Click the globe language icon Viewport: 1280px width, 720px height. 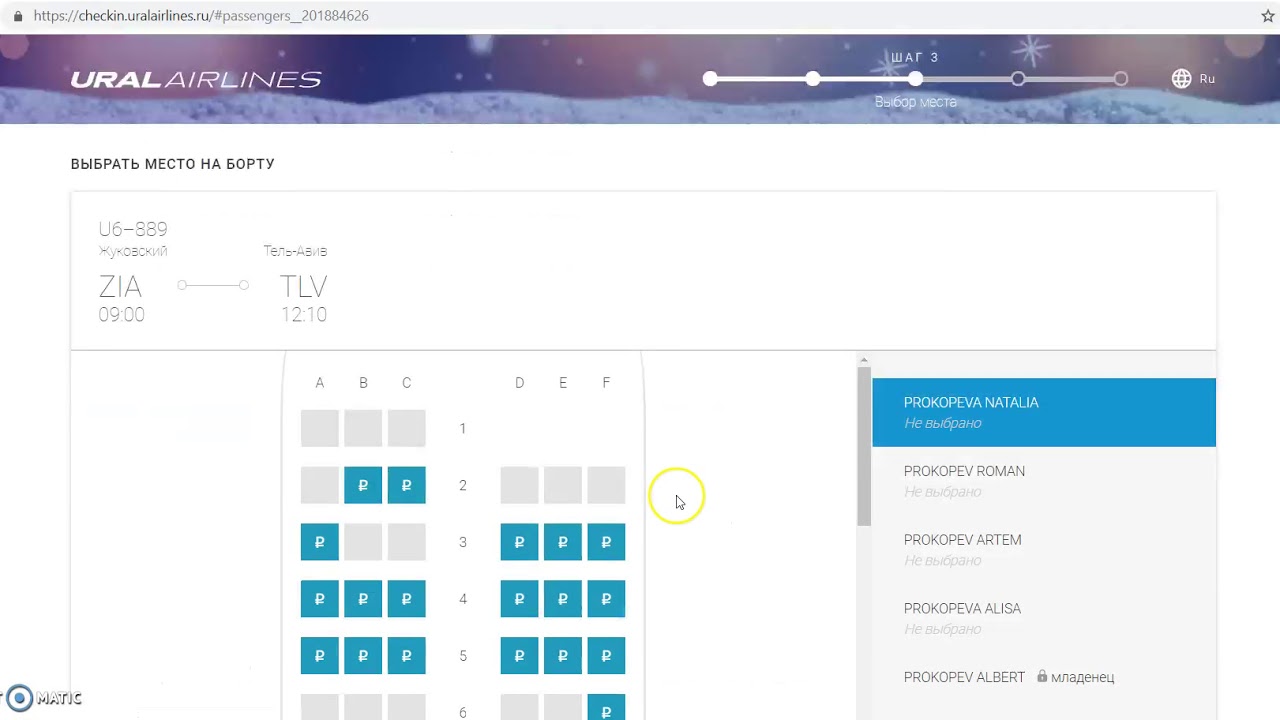click(x=1181, y=79)
